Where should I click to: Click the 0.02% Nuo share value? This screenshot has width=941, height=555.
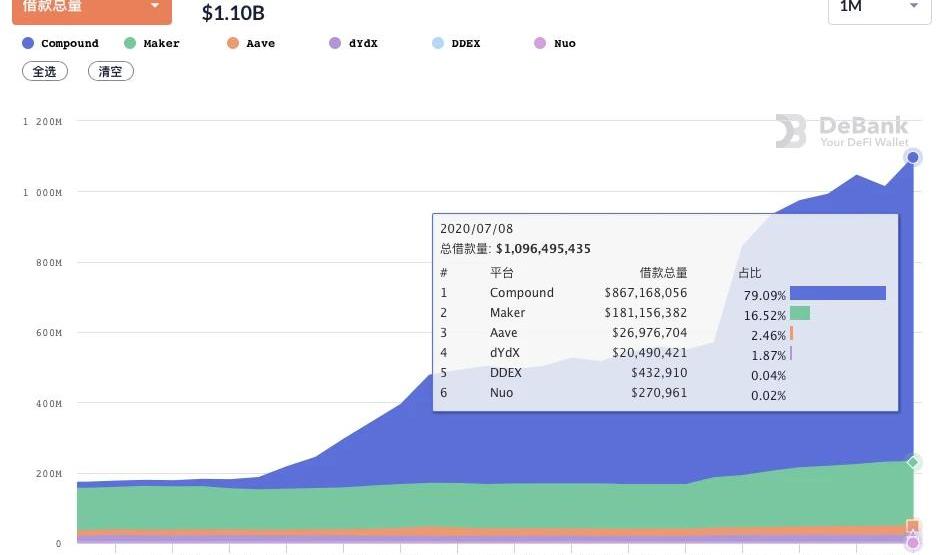[768, 395]
